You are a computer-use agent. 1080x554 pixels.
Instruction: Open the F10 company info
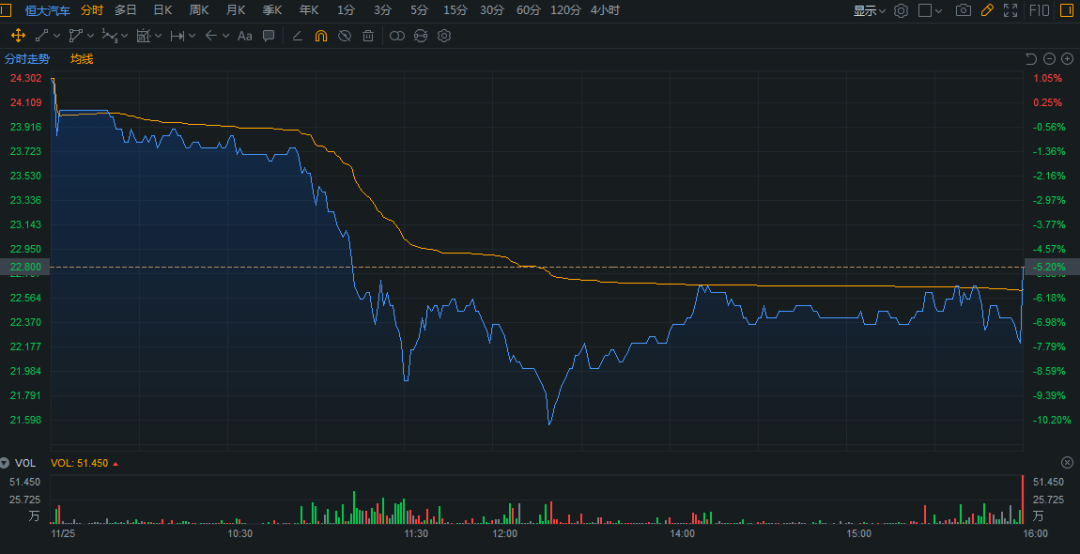pos(1038,10)
